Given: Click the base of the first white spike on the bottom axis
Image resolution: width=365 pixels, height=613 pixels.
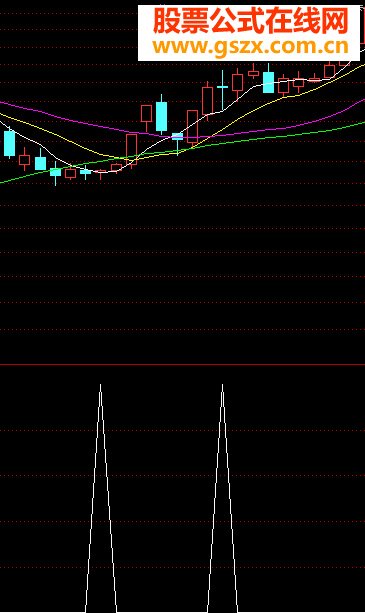Looking at the screenshot, I should [101, 611].
